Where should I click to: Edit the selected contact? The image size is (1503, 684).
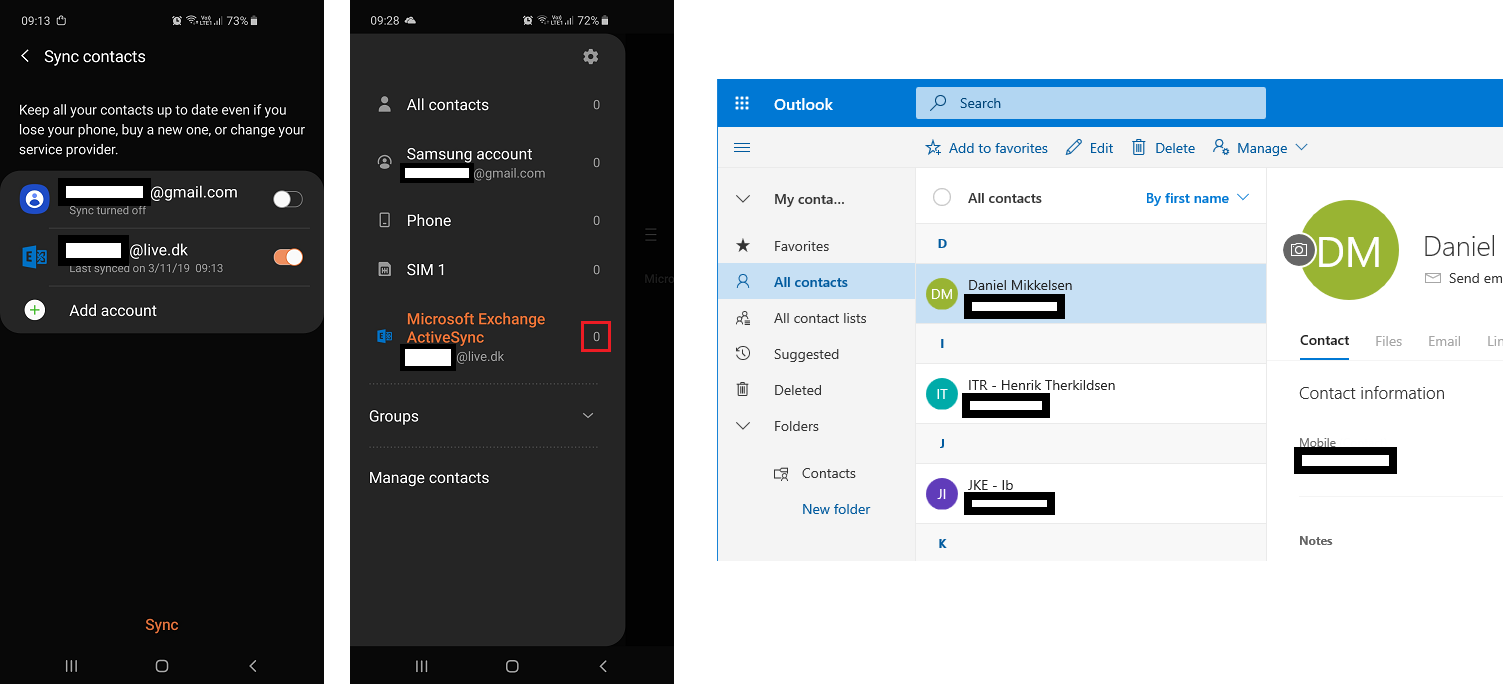[1089, 148]
